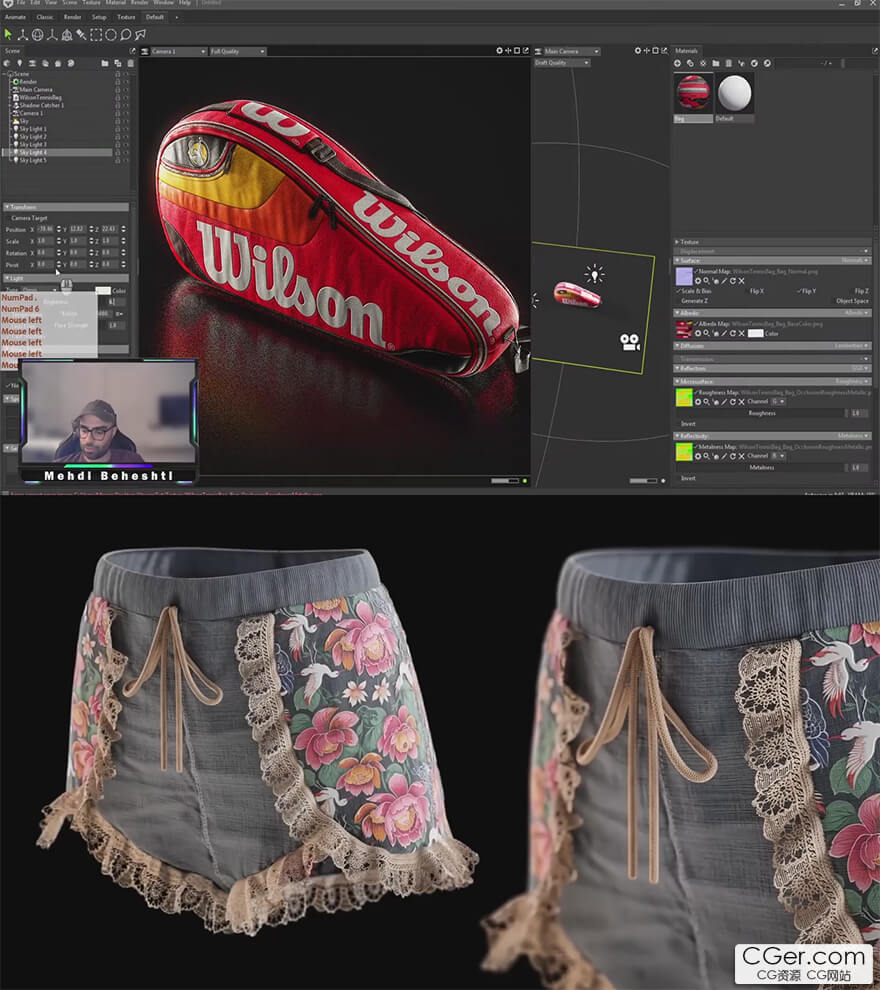Image resolution: width=880 pixels, height=990 pixels.
Task: Edit the Albedo Map with pencil icon
Action: tap(724, 333)
